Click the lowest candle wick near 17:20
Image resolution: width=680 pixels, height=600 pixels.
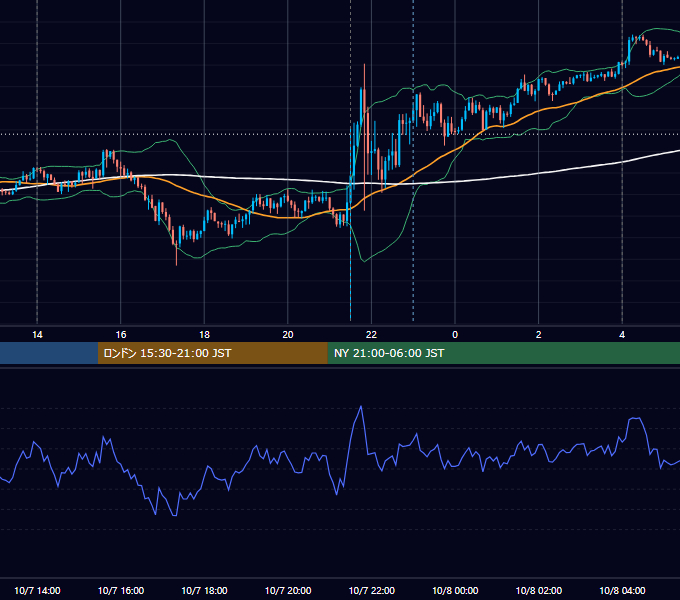[177, 256]
